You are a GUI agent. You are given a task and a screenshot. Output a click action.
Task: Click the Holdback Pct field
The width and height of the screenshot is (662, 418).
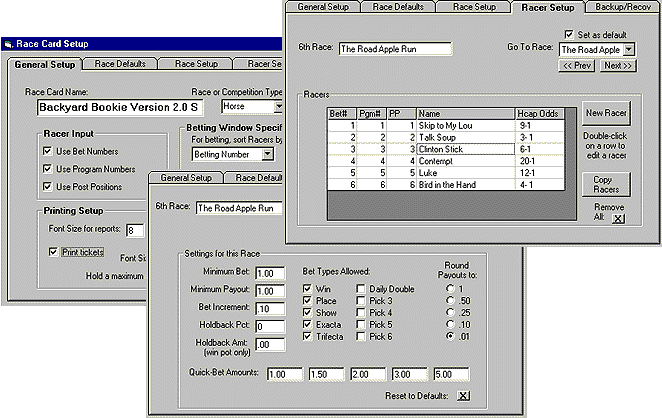[270, 326]
